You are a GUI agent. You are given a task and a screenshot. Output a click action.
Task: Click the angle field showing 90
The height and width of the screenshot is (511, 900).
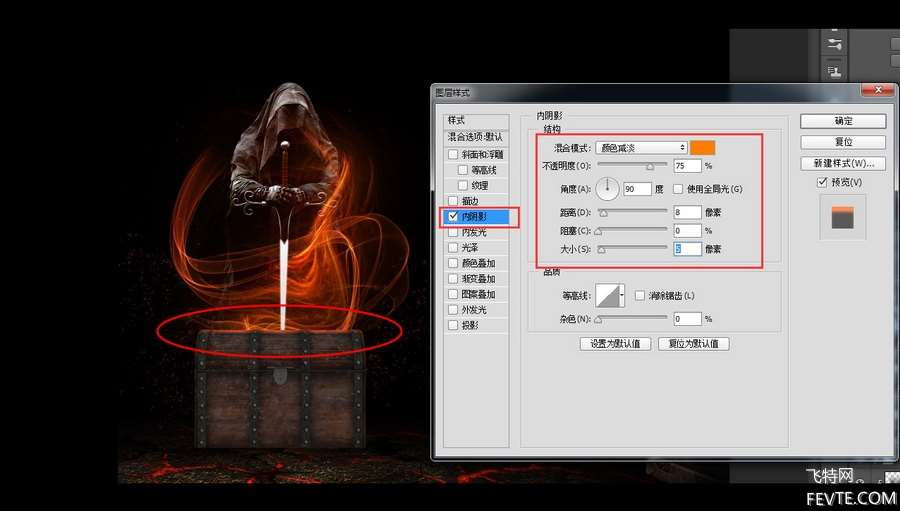coord(637,189)
